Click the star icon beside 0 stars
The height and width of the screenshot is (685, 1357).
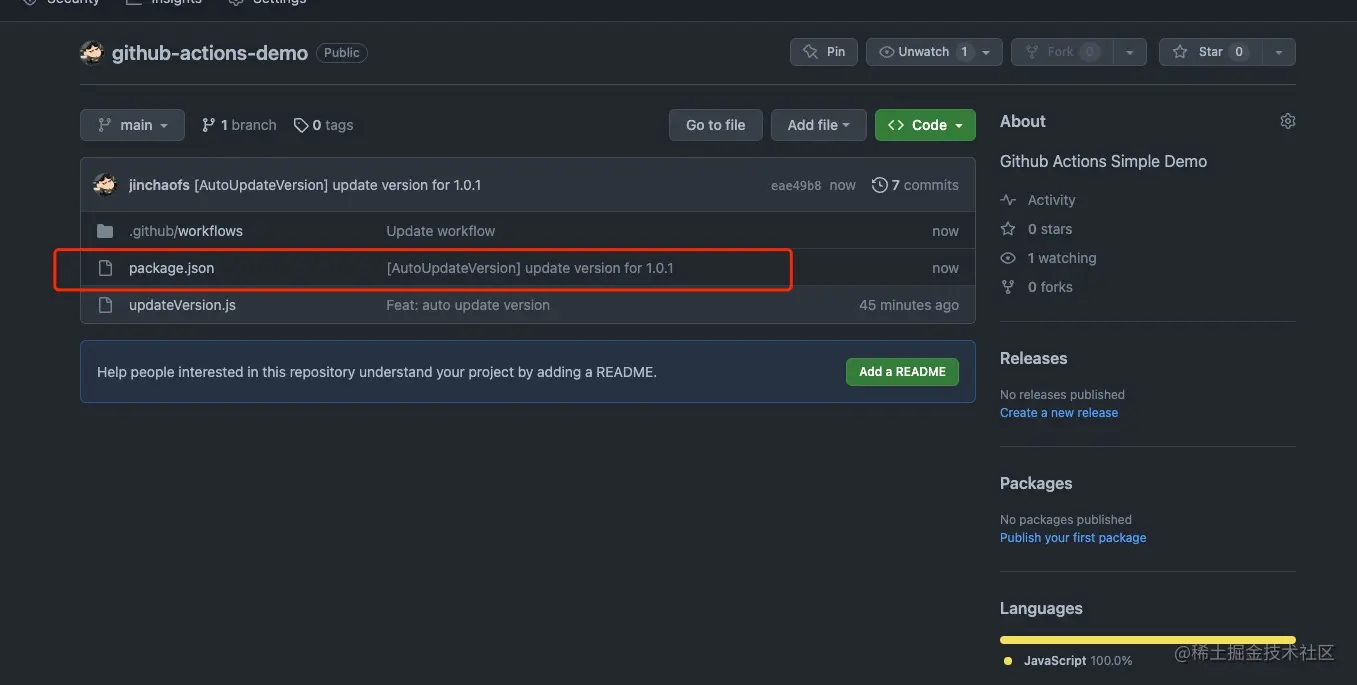coord(1008,229)
